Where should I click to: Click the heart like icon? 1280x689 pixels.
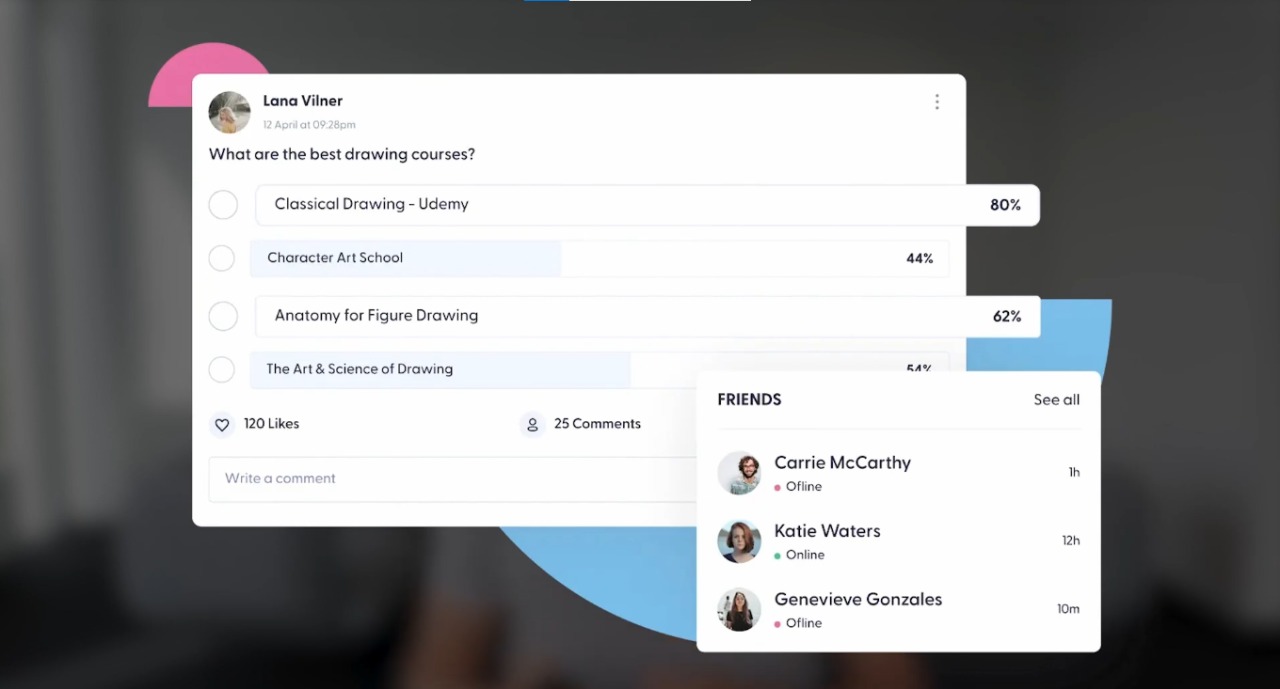(x=222, y=425)
